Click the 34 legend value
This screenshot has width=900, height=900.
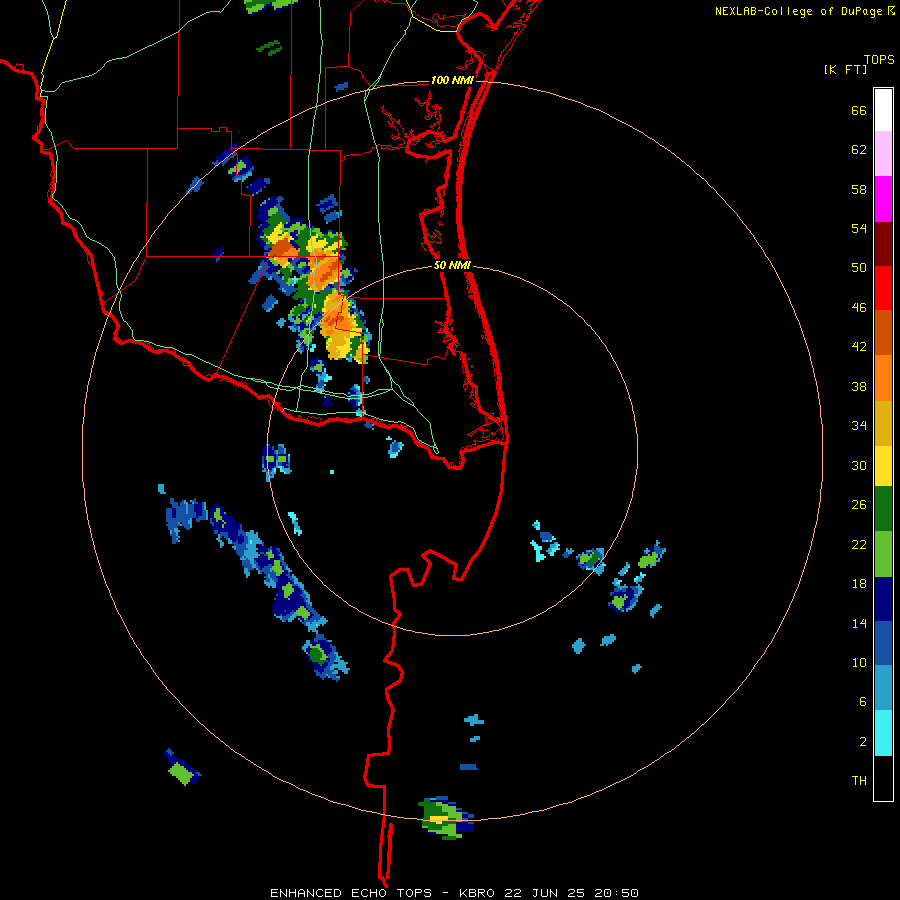pyautogui.click(x=859, y=425)
